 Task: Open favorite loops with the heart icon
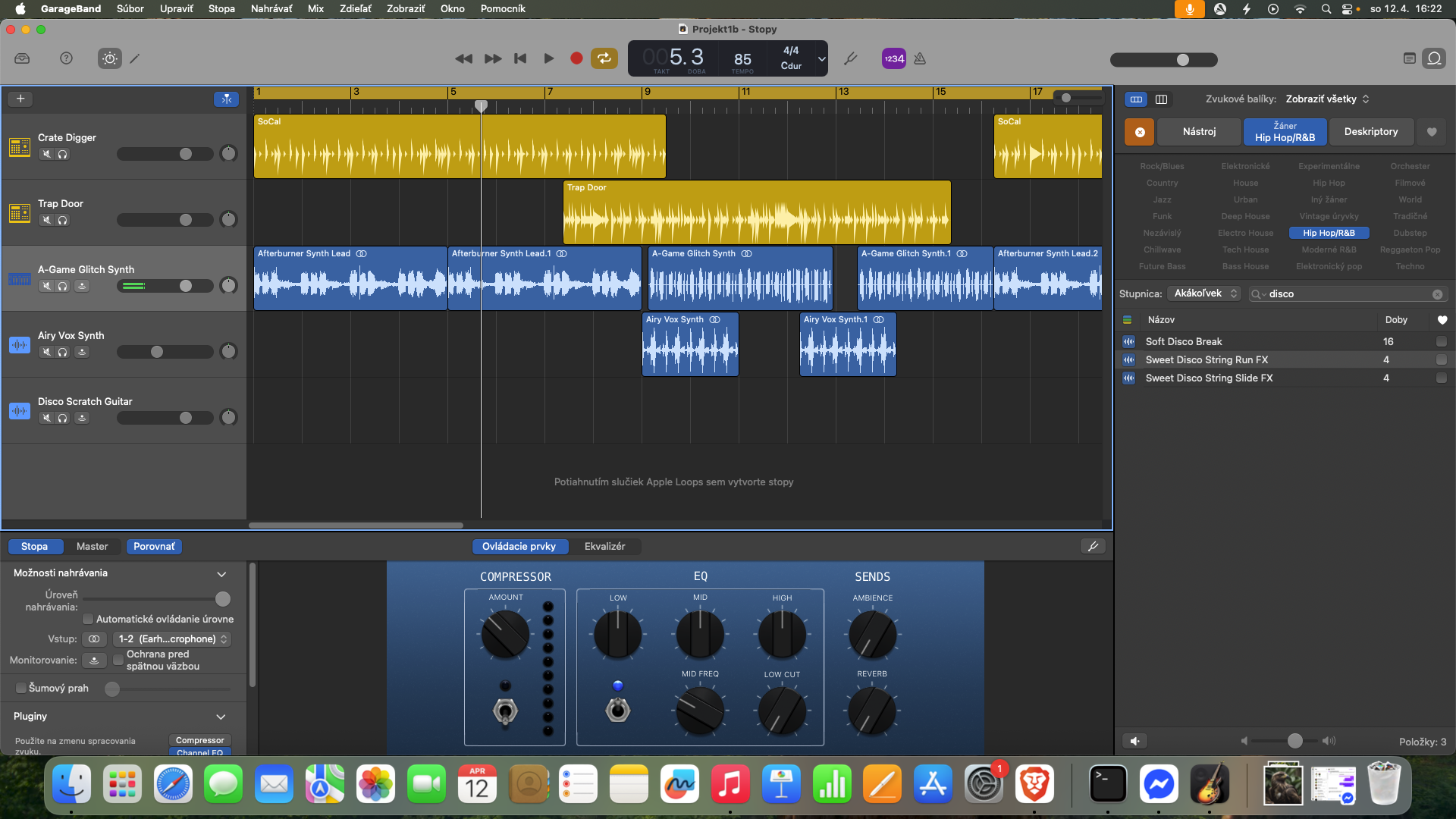click(1432, 131)
